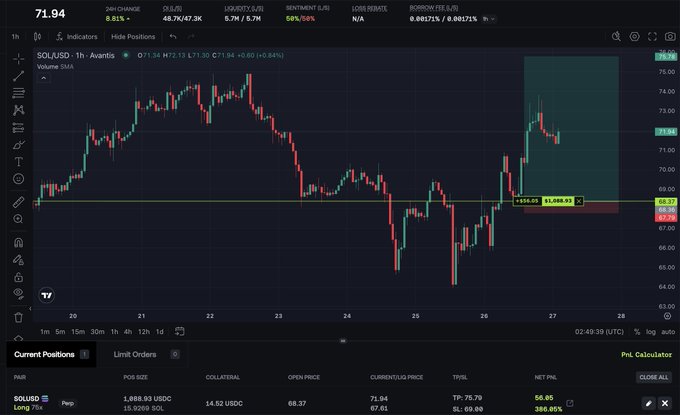Open the borrow fee 1h period dropdown
680x415 pixels.
point(489,19)
